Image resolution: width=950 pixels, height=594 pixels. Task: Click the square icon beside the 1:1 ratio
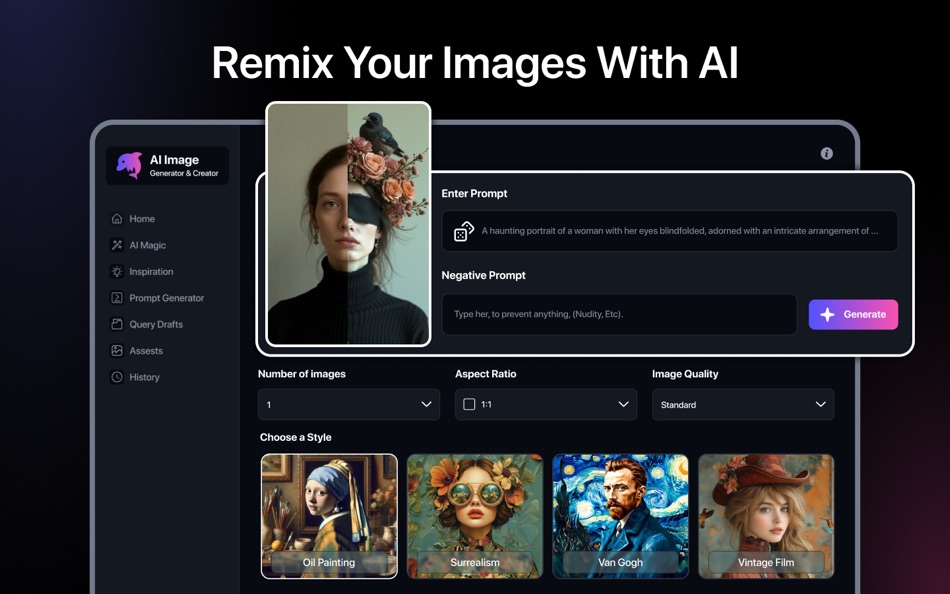469,404
